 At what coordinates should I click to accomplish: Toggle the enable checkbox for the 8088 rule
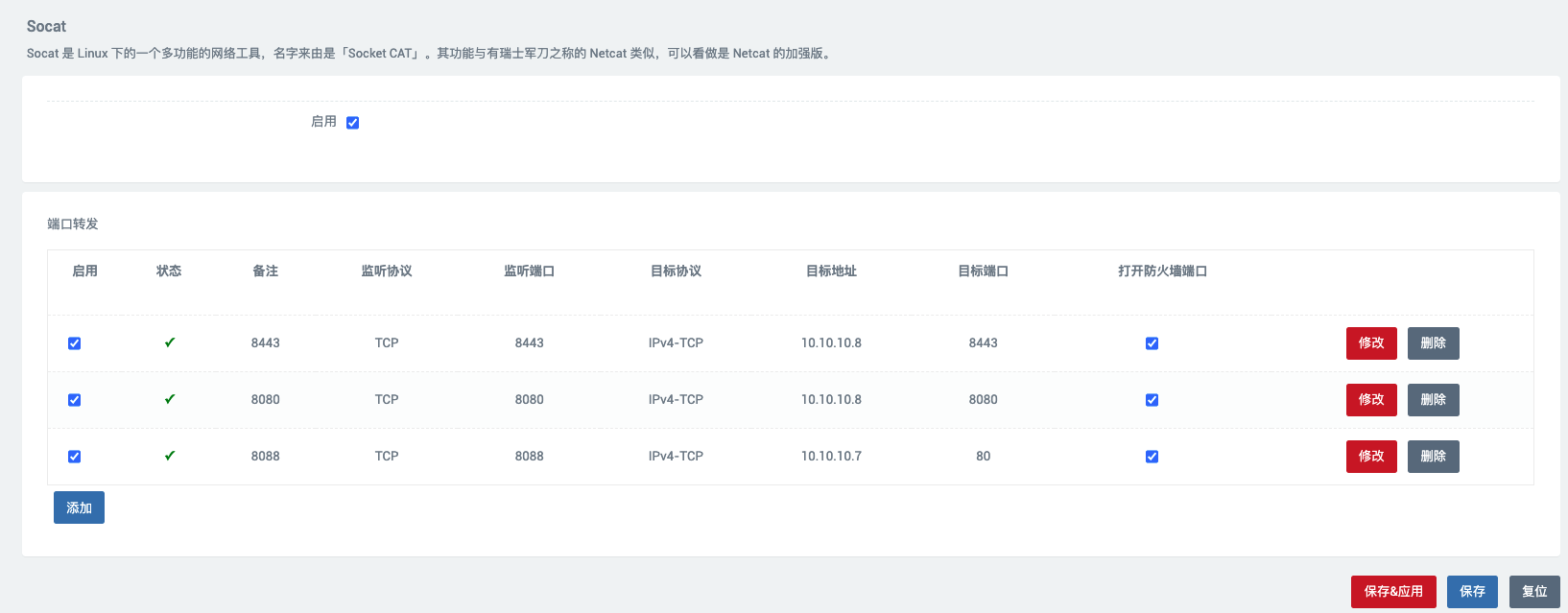[74, 457]
